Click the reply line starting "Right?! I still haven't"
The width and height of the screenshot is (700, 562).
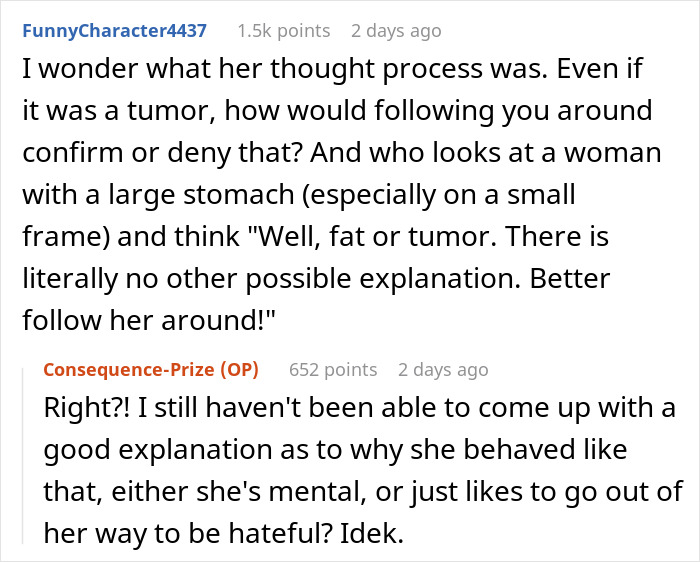359,408
